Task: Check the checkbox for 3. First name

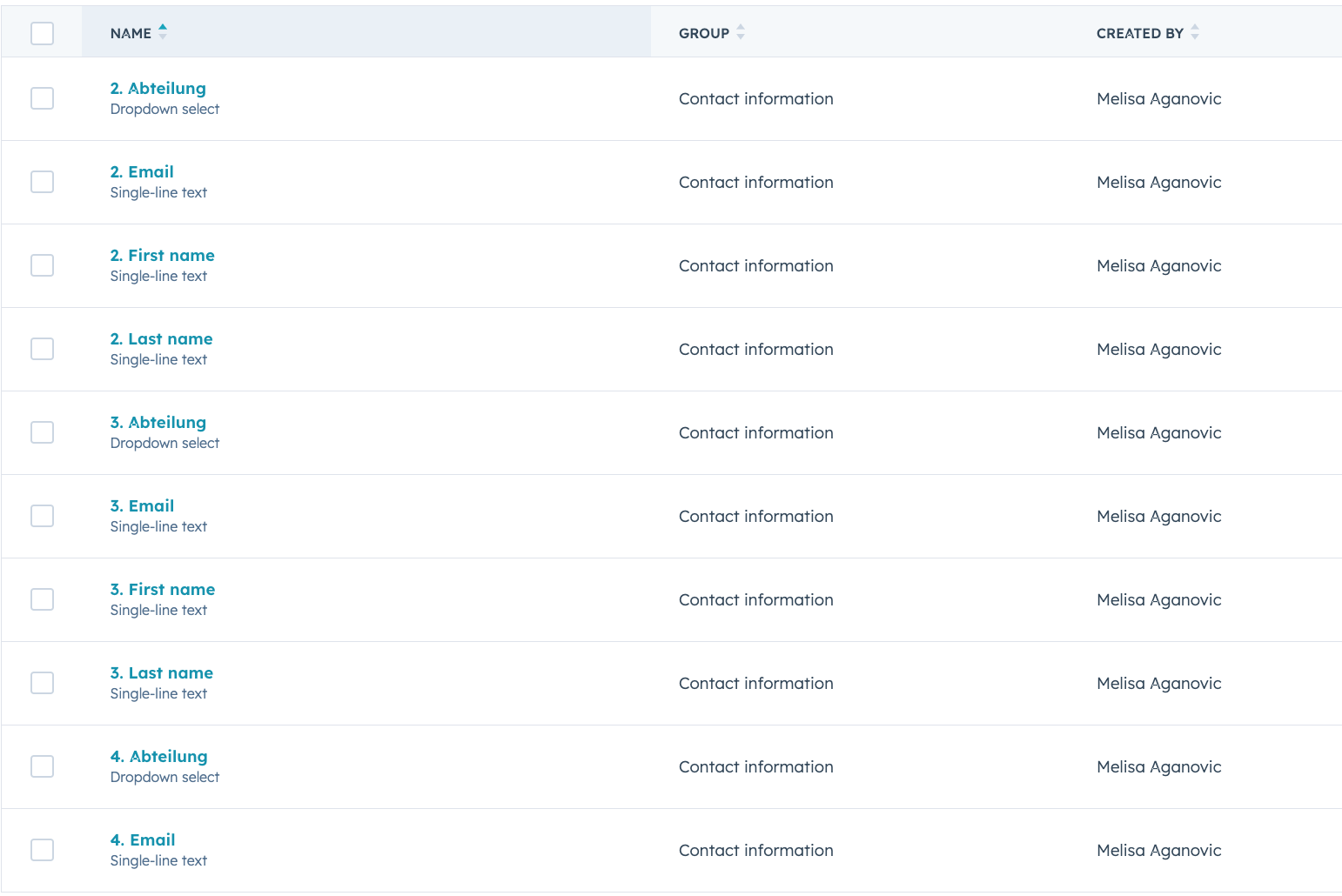Action: coord(42,599)
